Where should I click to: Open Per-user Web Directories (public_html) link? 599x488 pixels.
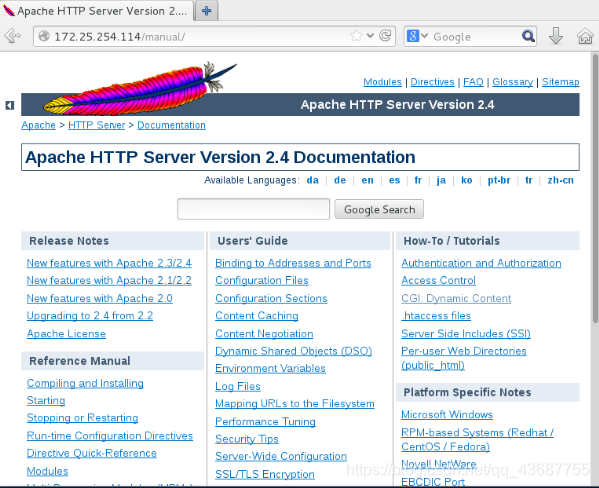463,358
